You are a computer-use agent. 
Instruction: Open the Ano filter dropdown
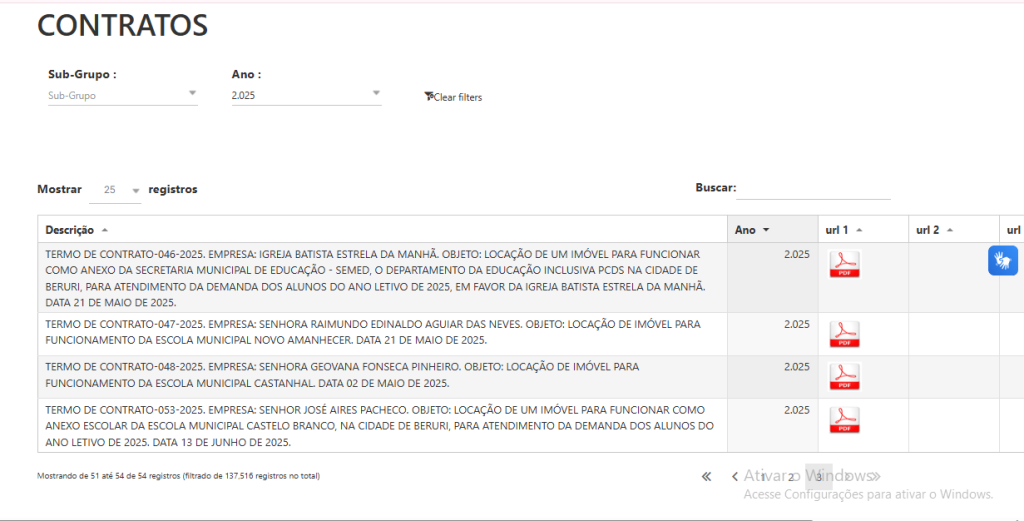[x=306, y=96]
